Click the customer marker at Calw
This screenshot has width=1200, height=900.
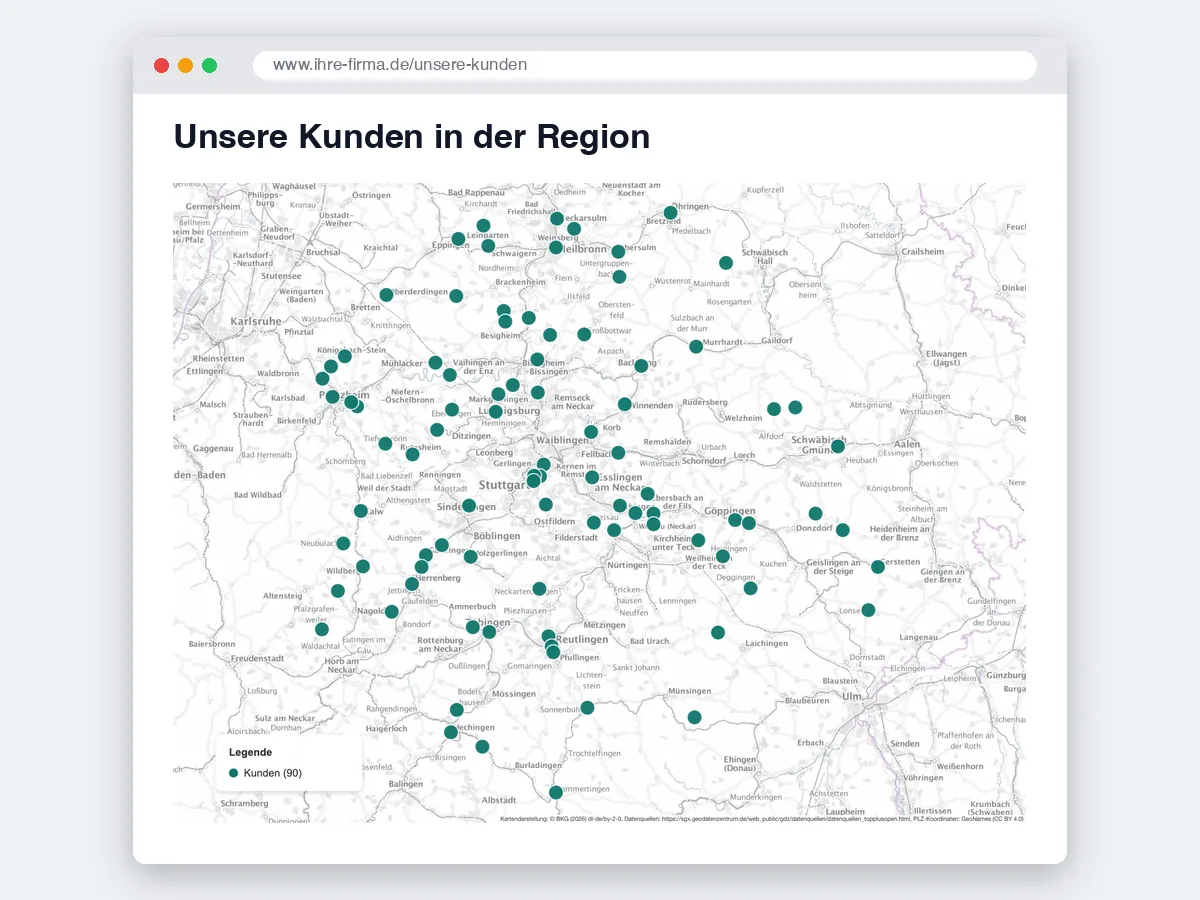coord(360,511)
